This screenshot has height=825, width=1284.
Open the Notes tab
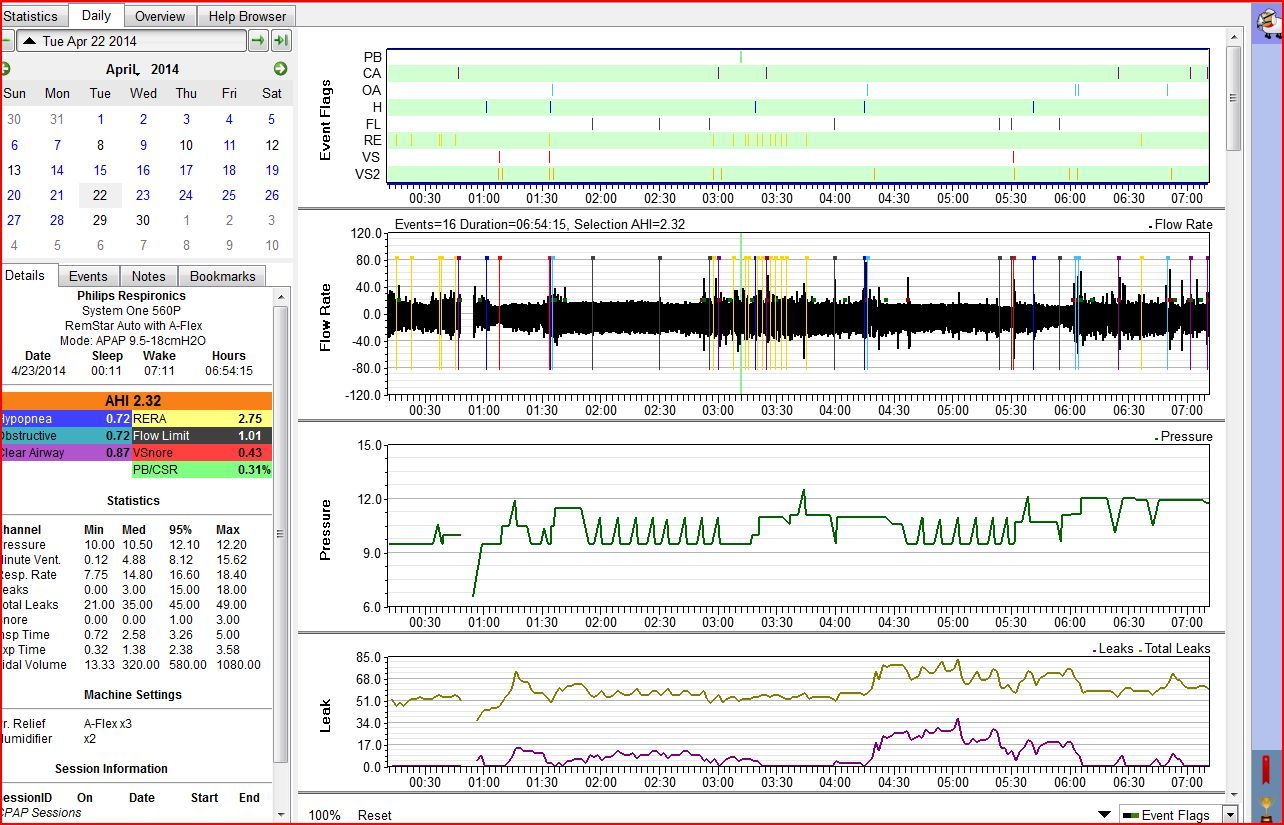click(148, 276)
